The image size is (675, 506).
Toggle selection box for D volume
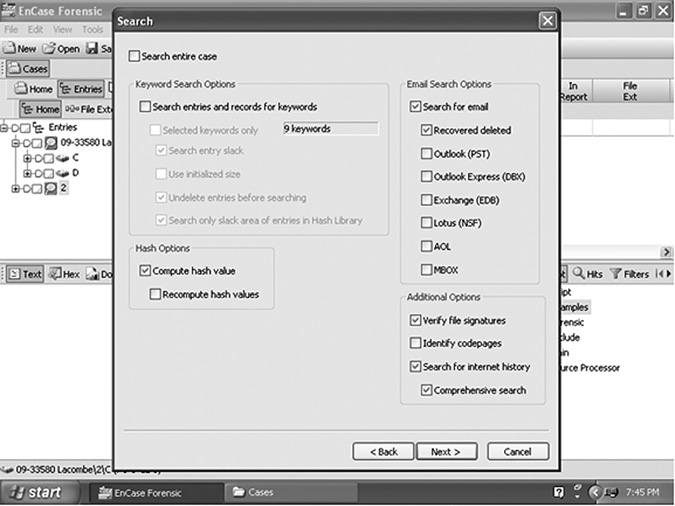point(49,174)
